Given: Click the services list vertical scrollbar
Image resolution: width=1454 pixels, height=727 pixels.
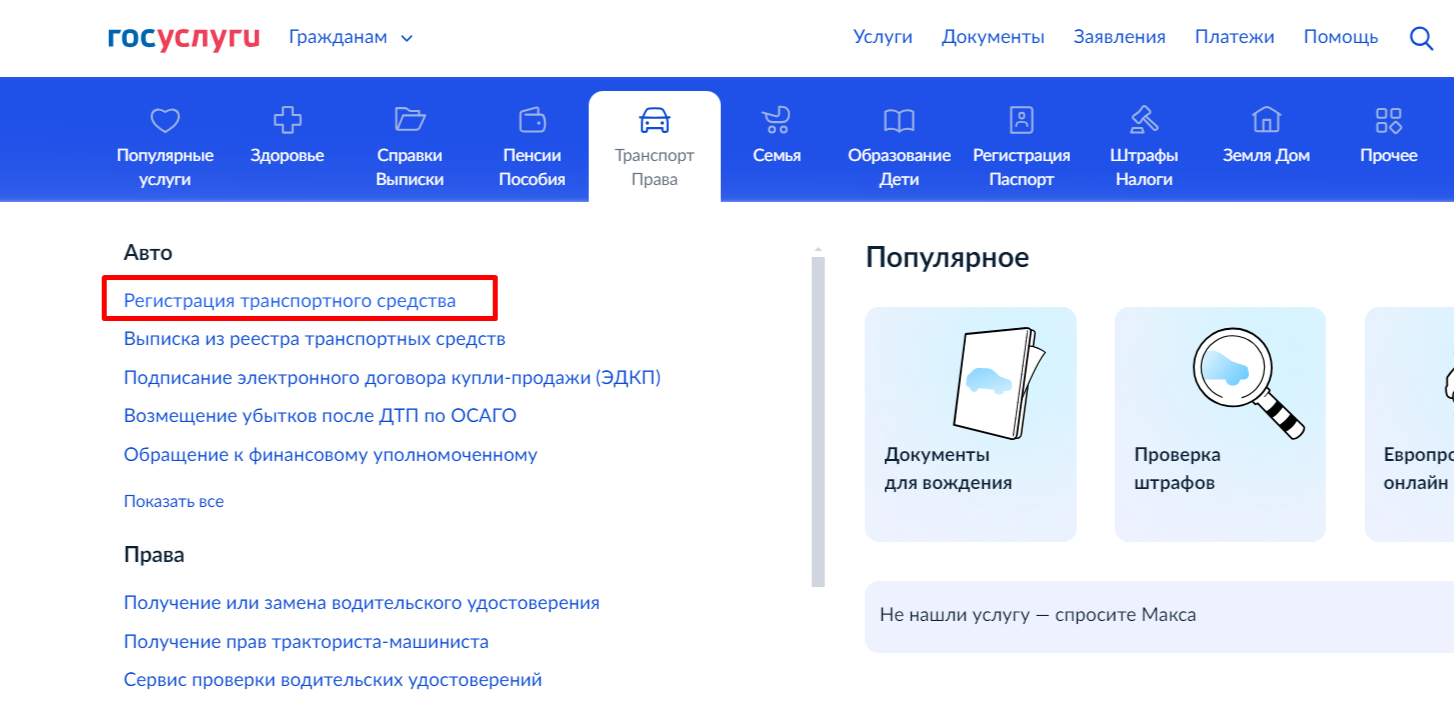Looking at the screenshot, I should tap(818, 420).
